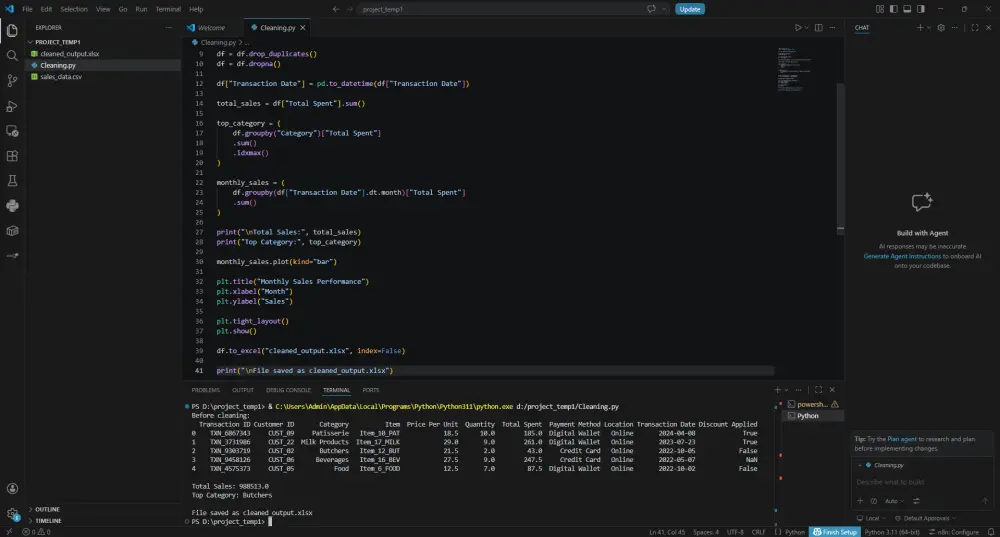Screen dimensions: 1000x537
Task: Click the Plan agent link
Action: (x=902, y=439)
